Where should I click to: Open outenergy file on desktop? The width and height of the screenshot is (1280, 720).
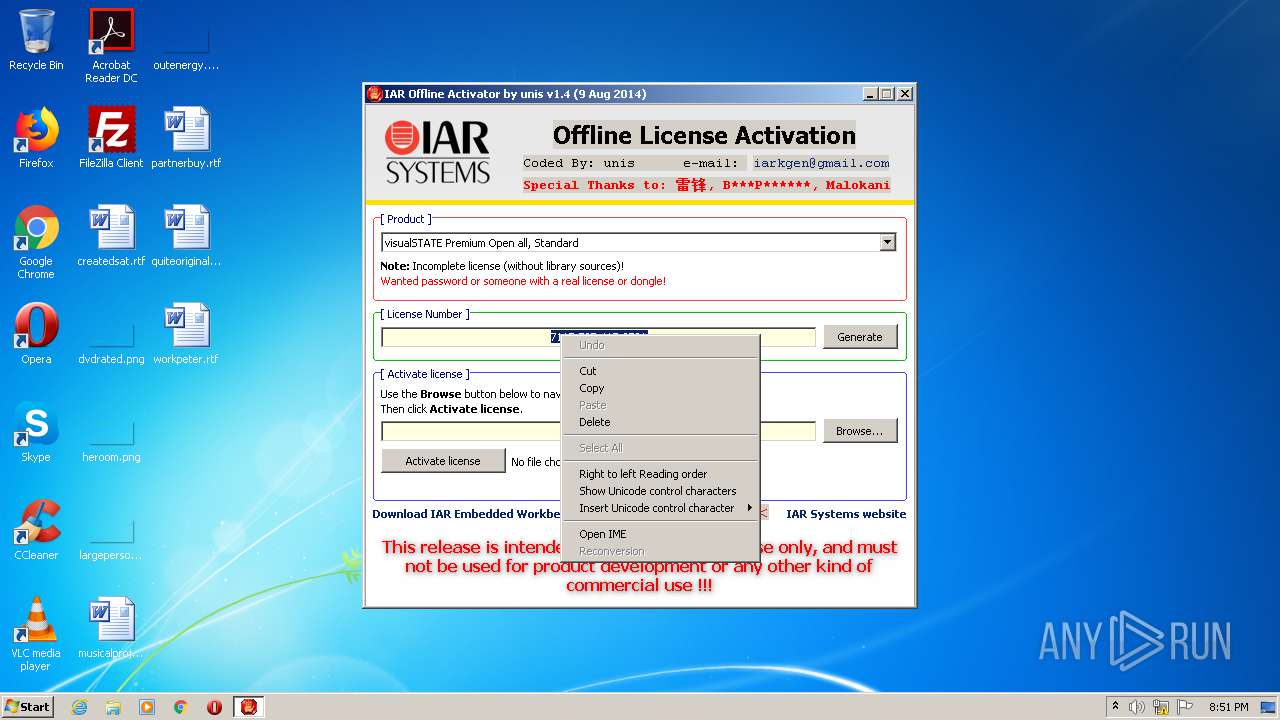pyautogui.click(x=186, y=45)
